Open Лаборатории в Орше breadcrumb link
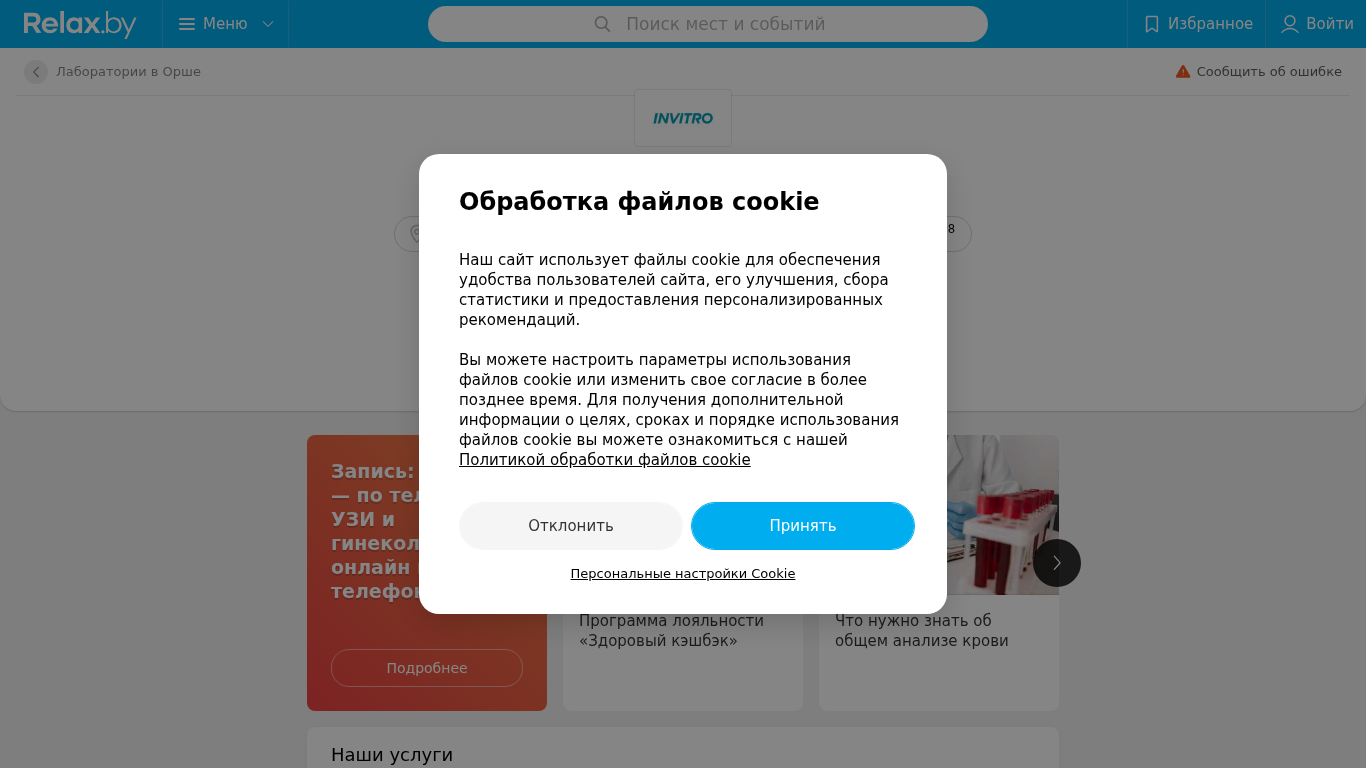 pos(128,72)
